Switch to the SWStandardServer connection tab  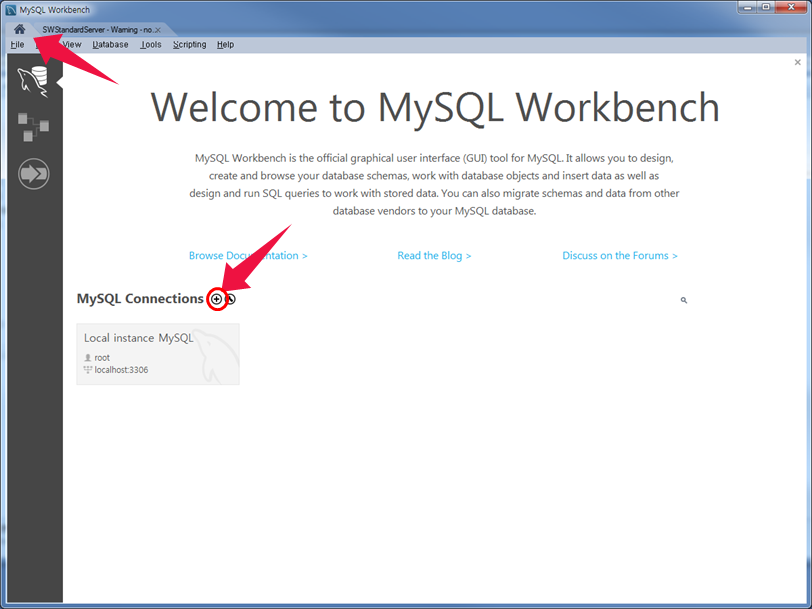coord(97,30)
